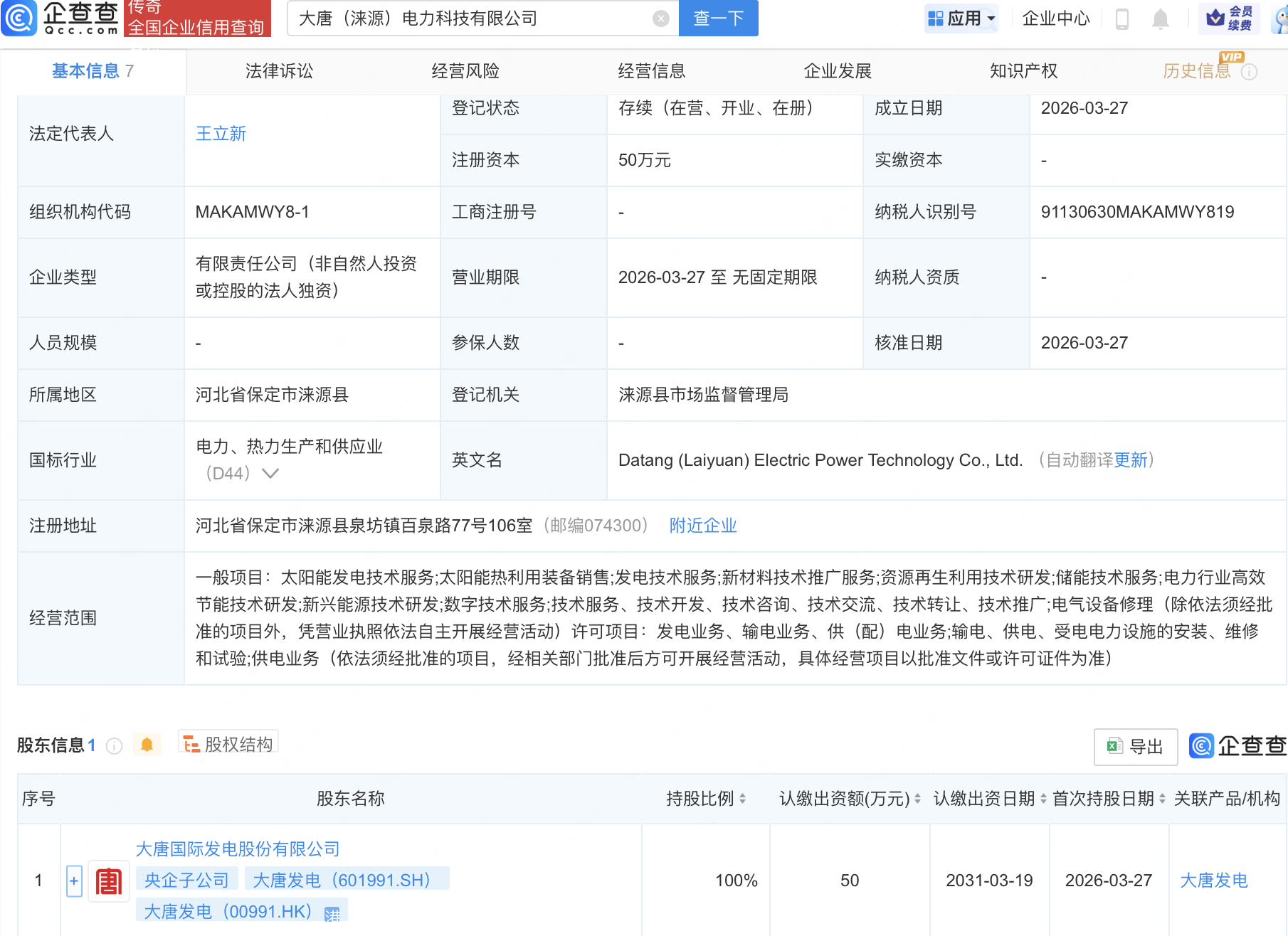Click the yellow monitoring bell beside 股东信息

147,745
